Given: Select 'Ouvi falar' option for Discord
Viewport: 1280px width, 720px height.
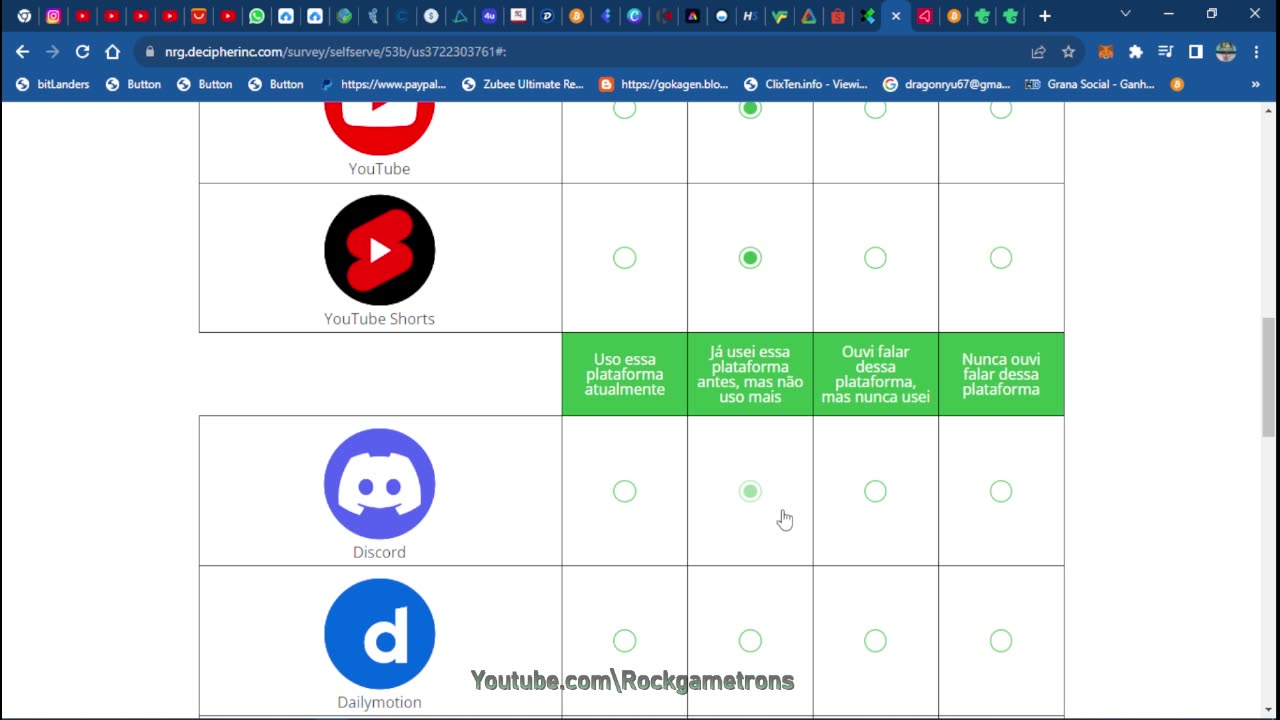Looking at the screenshot, I should 875,491.
